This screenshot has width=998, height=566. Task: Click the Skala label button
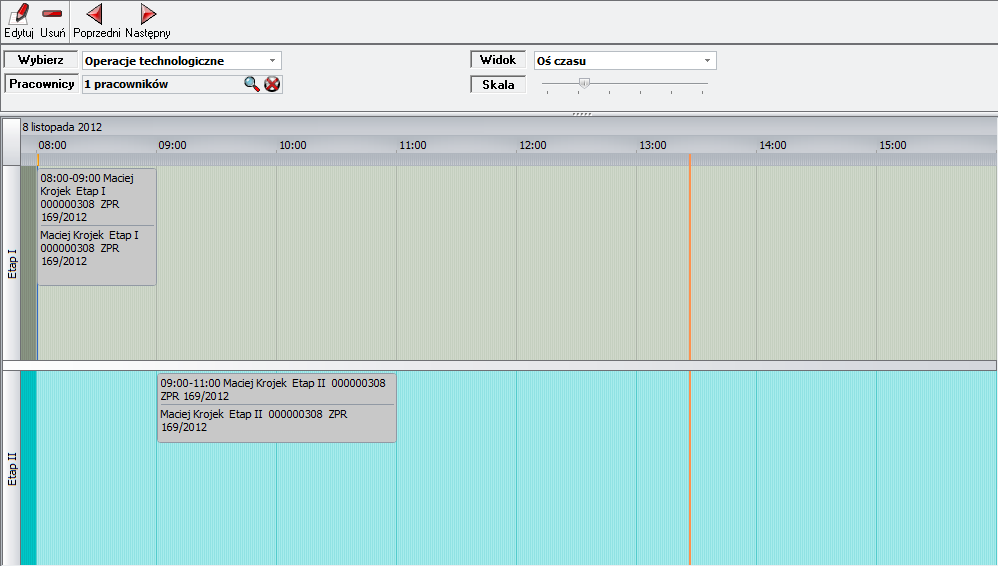498,85
